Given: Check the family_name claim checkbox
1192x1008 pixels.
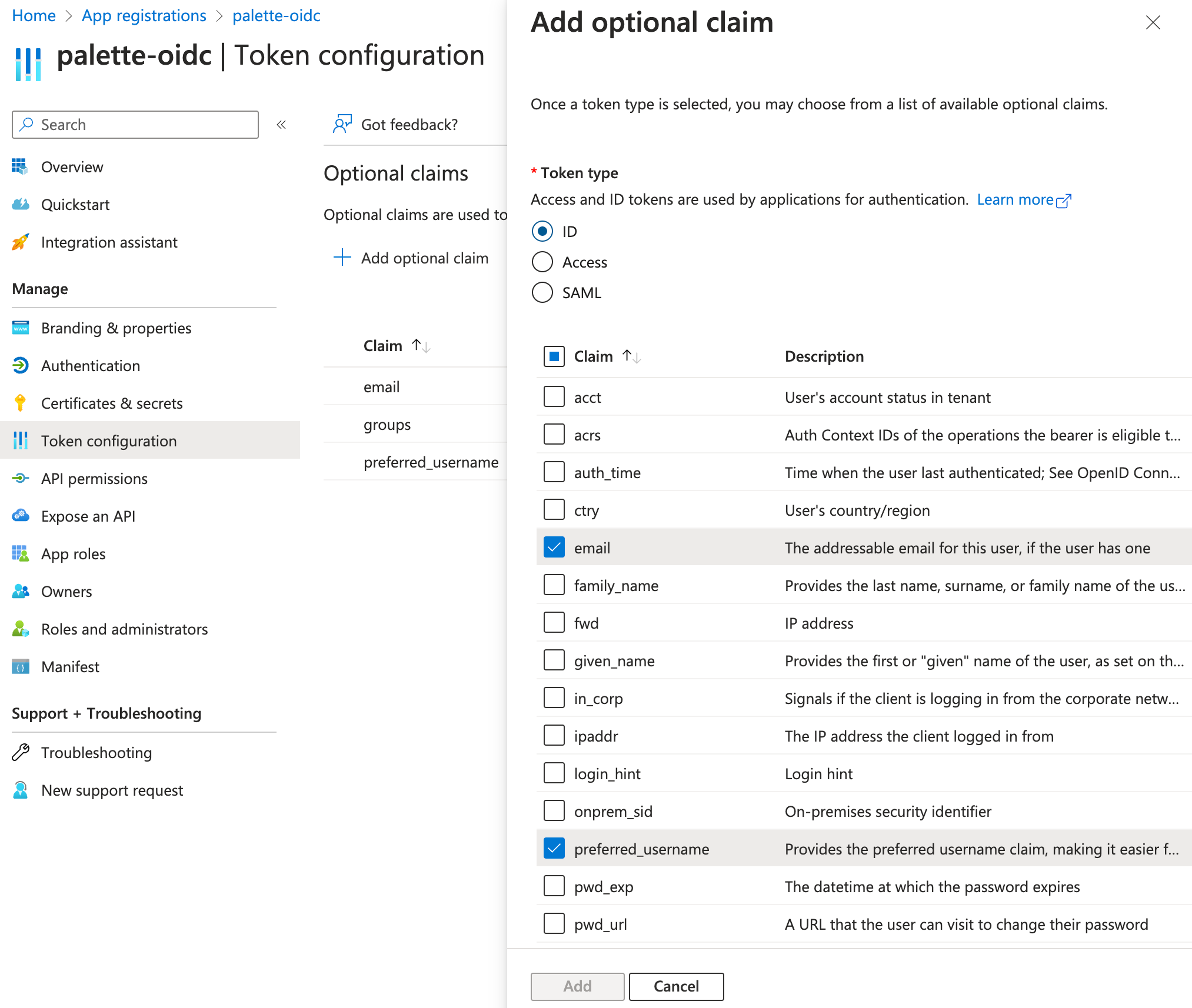Looking at the screenshot, I should 554,585.
